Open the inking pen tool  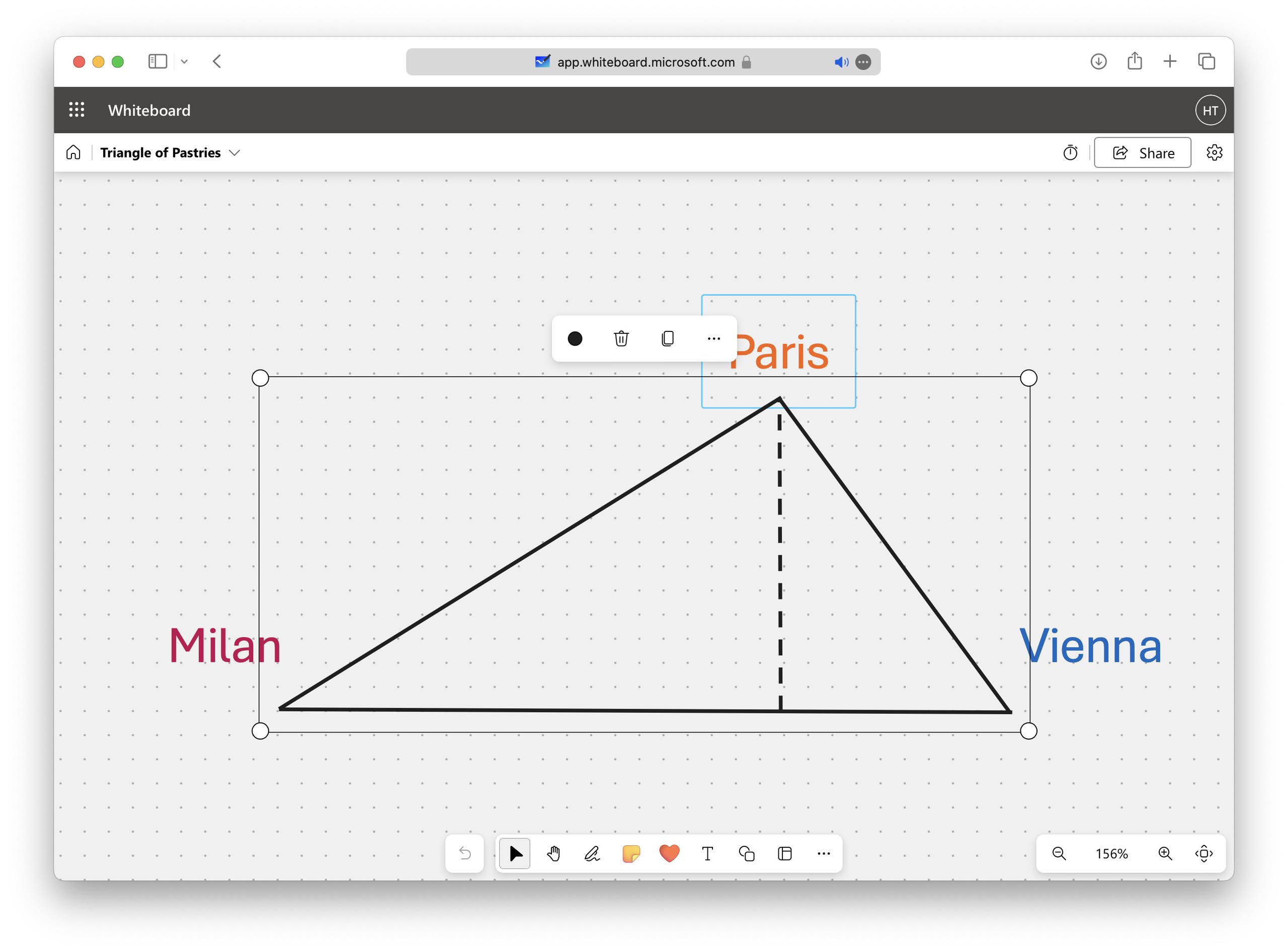[592, 853]
